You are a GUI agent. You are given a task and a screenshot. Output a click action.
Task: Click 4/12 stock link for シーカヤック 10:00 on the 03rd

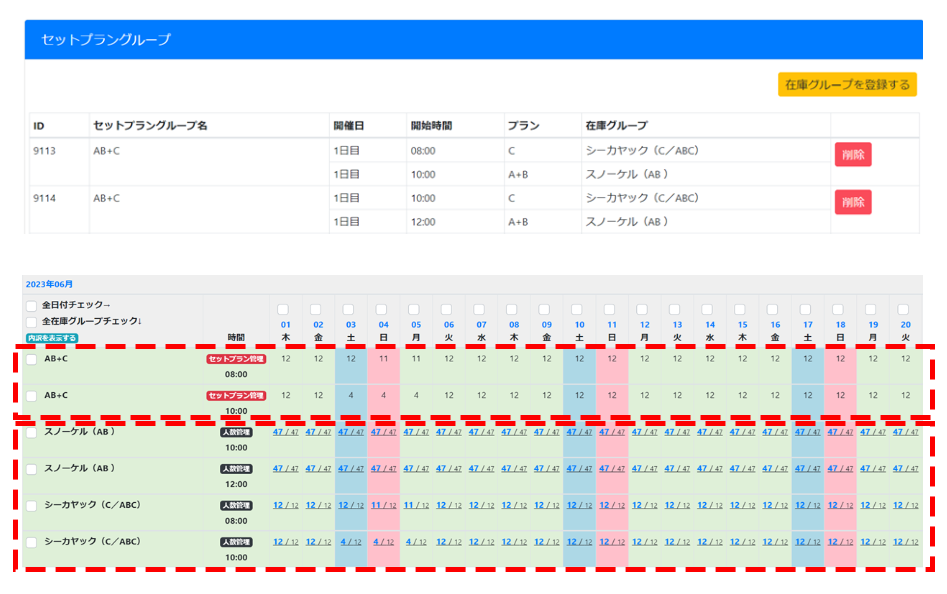click(x=350, y=542)
